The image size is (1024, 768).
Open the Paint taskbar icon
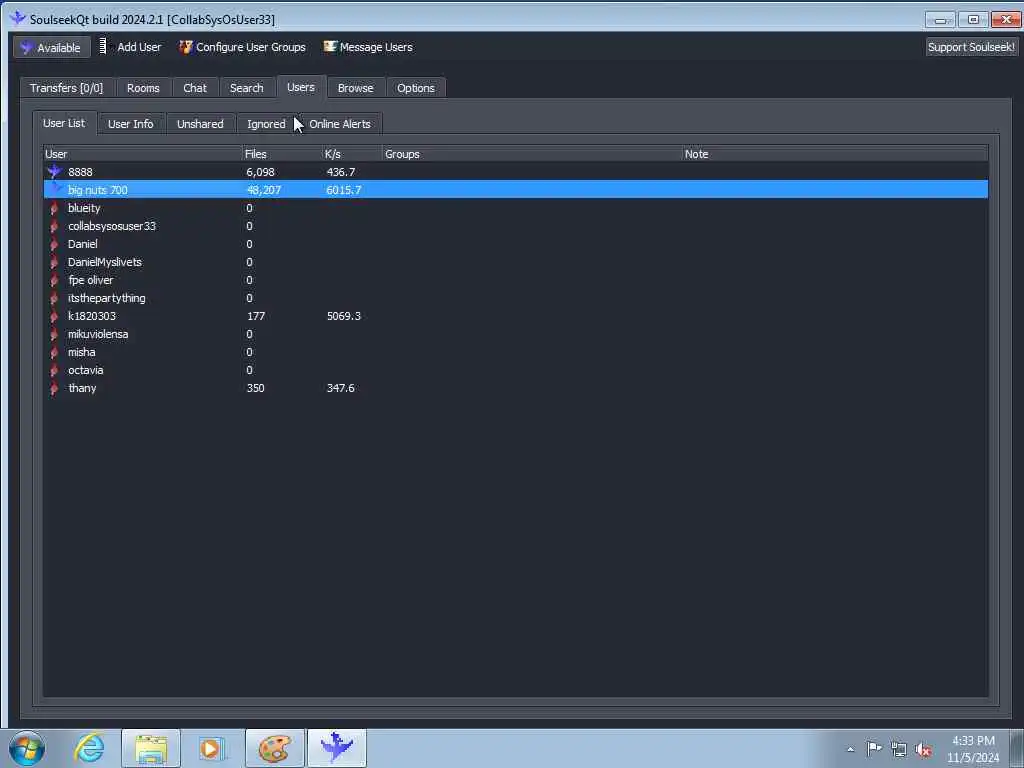click(274, 748)
